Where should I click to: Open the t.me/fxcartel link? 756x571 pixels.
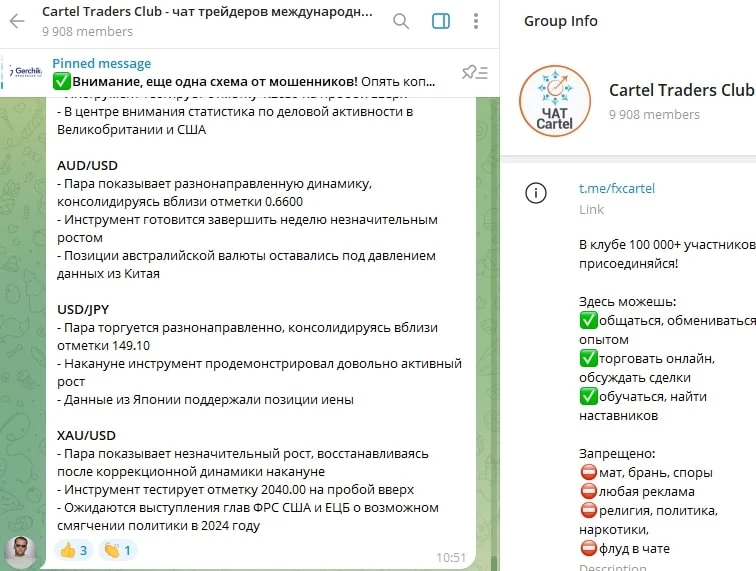[x=617, y=189]
